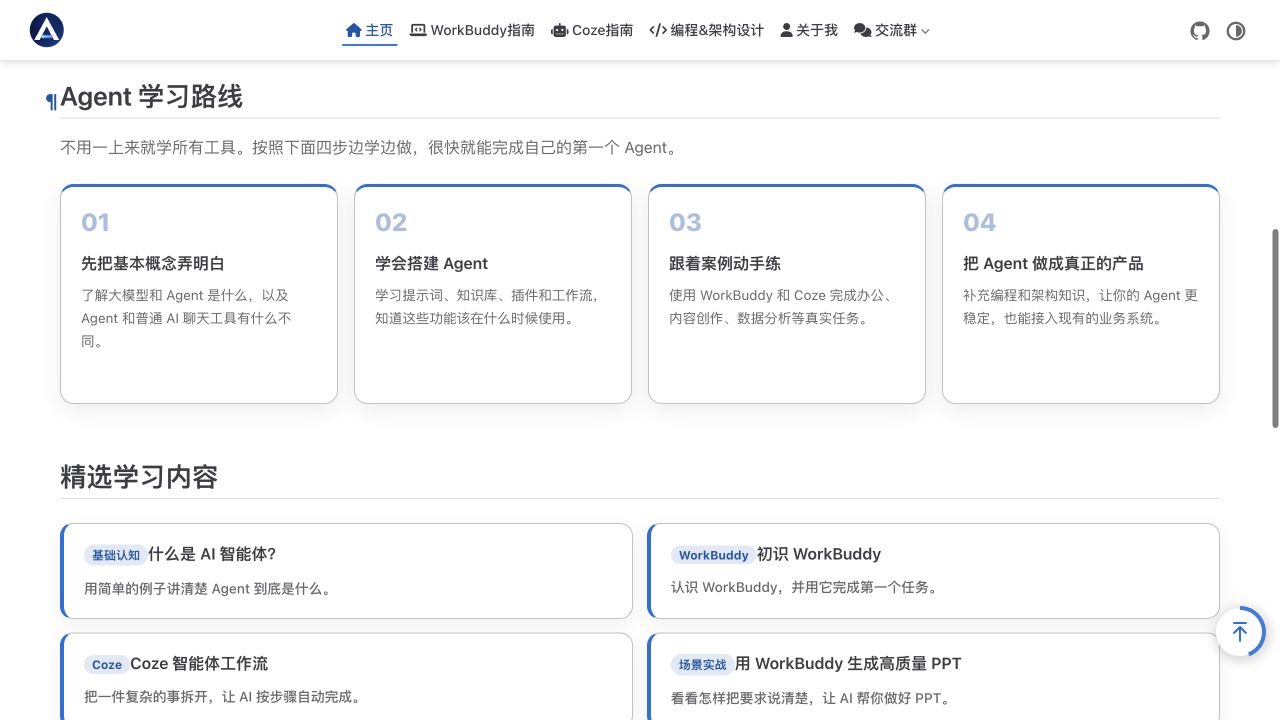The width and height of the screenshot is (1280, 720).
Task: Click the 基础认知 tag badge
Action: pos(116,555)
